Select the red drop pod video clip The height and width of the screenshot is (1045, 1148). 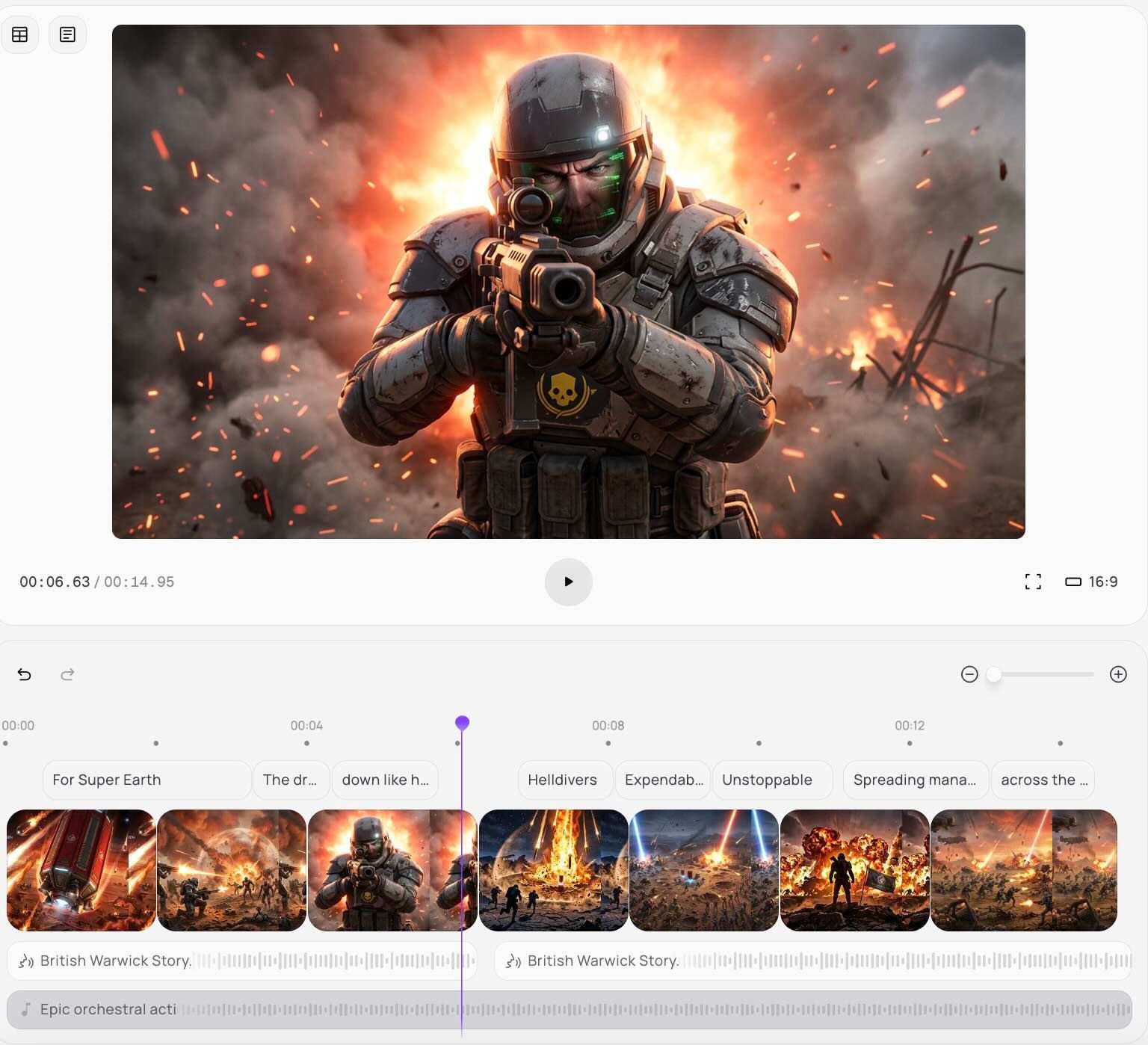click(x=81, y=870)
